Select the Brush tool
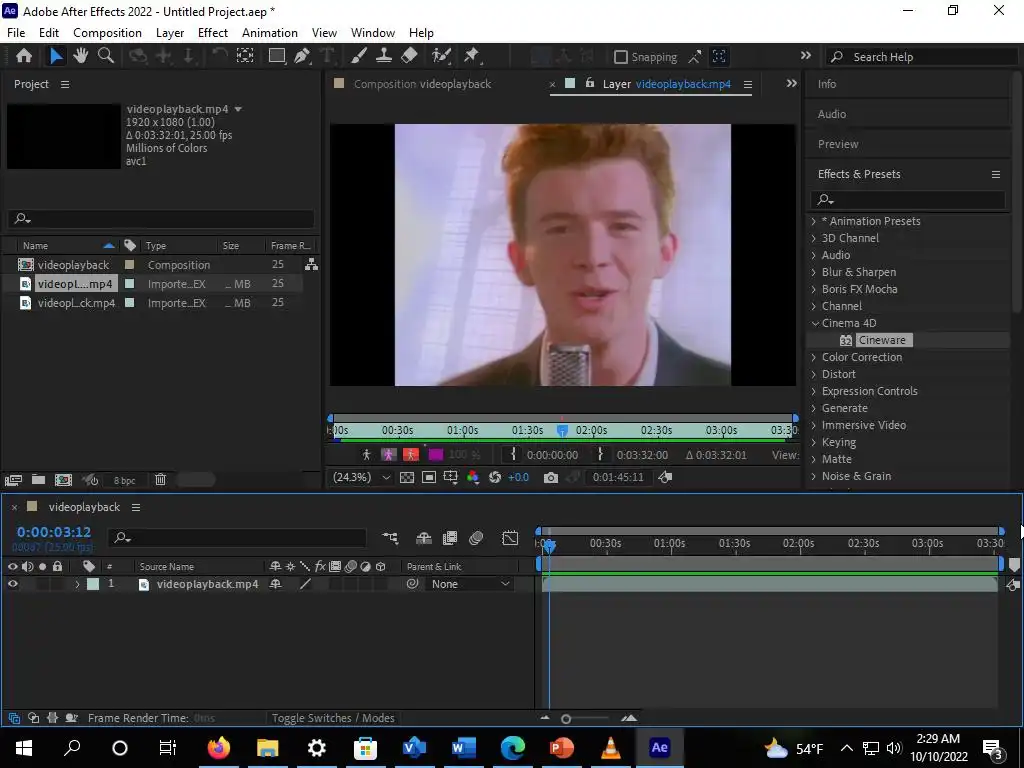1024x768 pixels. 359,56
